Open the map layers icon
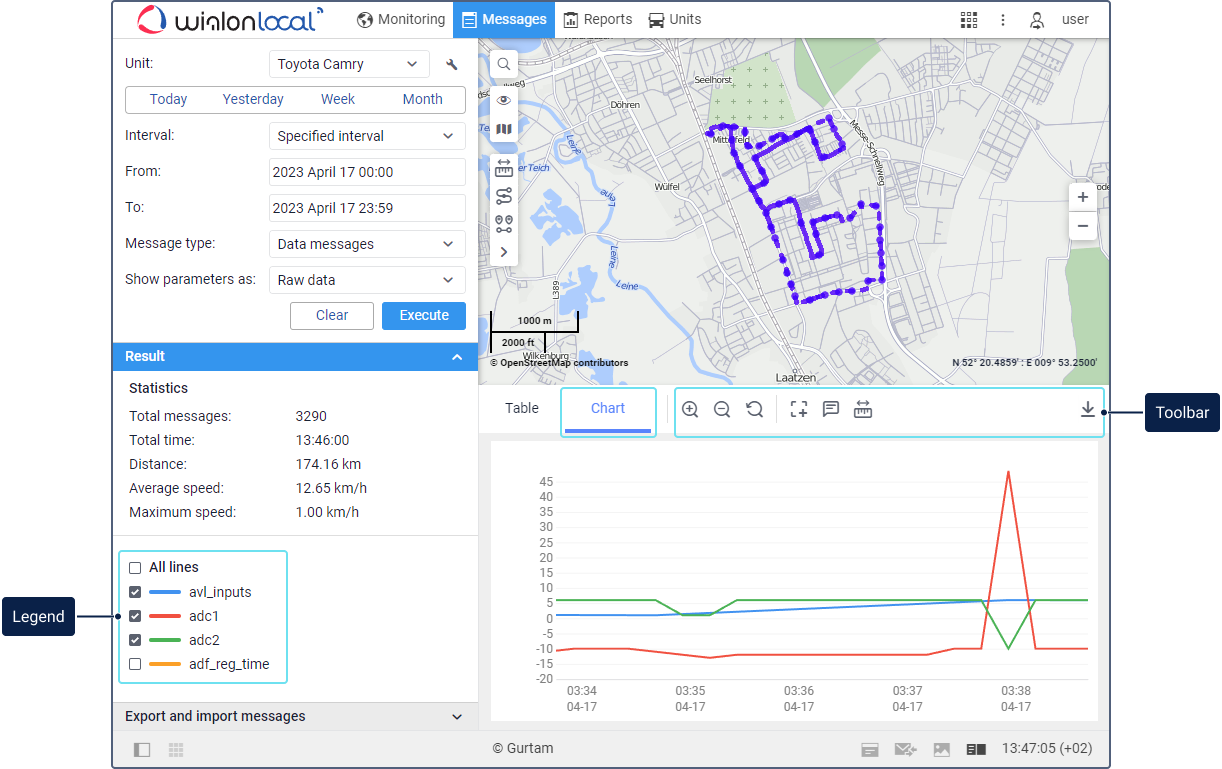The image size is (1222, 769). (x=504, y=129)
